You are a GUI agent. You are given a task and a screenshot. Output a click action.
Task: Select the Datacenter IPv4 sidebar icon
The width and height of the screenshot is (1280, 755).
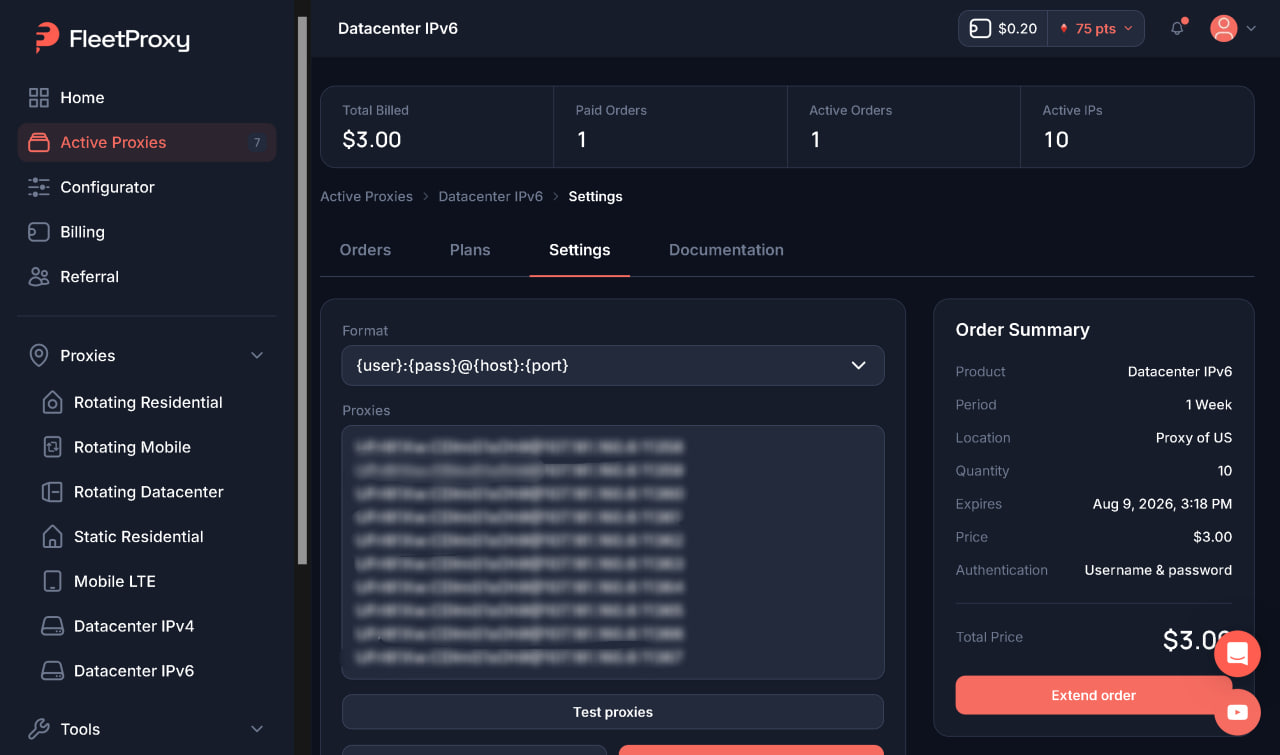pyautogui.click(x=52, y=626)
